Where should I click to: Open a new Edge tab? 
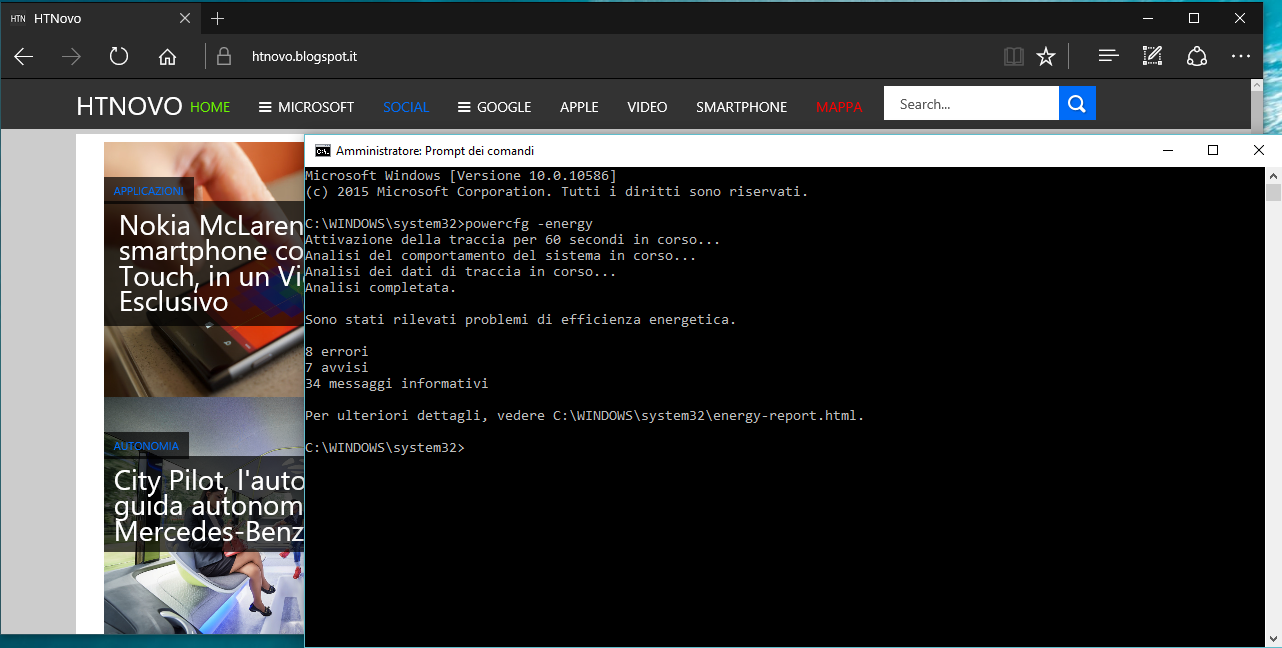coord(218,18)
